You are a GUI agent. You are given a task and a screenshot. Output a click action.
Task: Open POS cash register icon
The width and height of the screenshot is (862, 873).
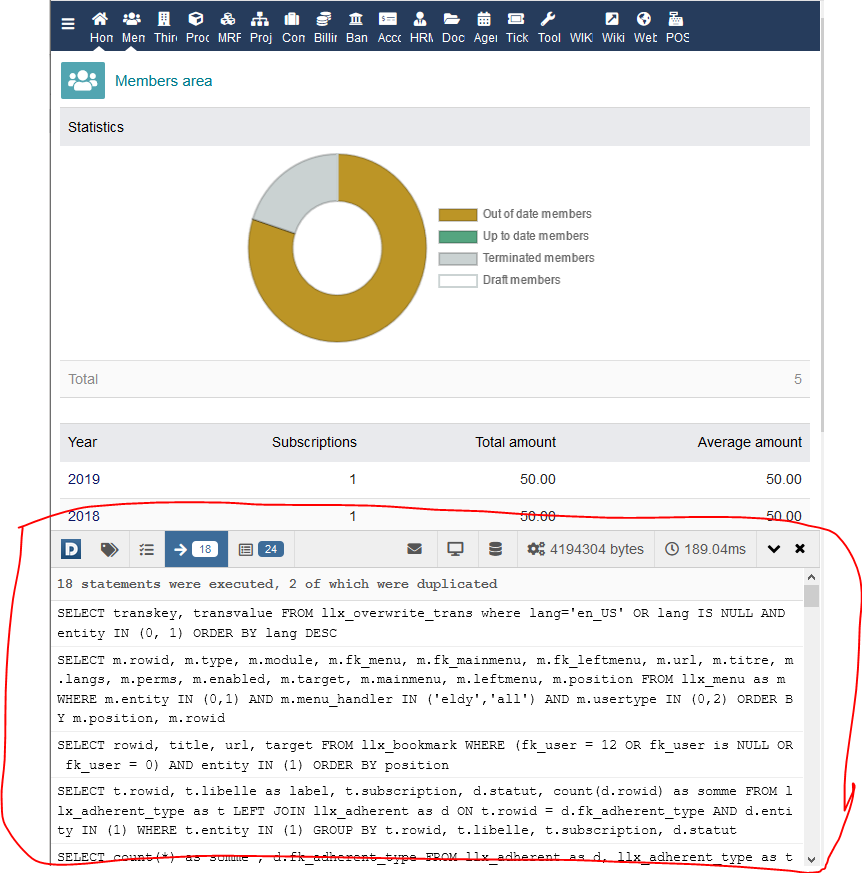click(676, 19)
